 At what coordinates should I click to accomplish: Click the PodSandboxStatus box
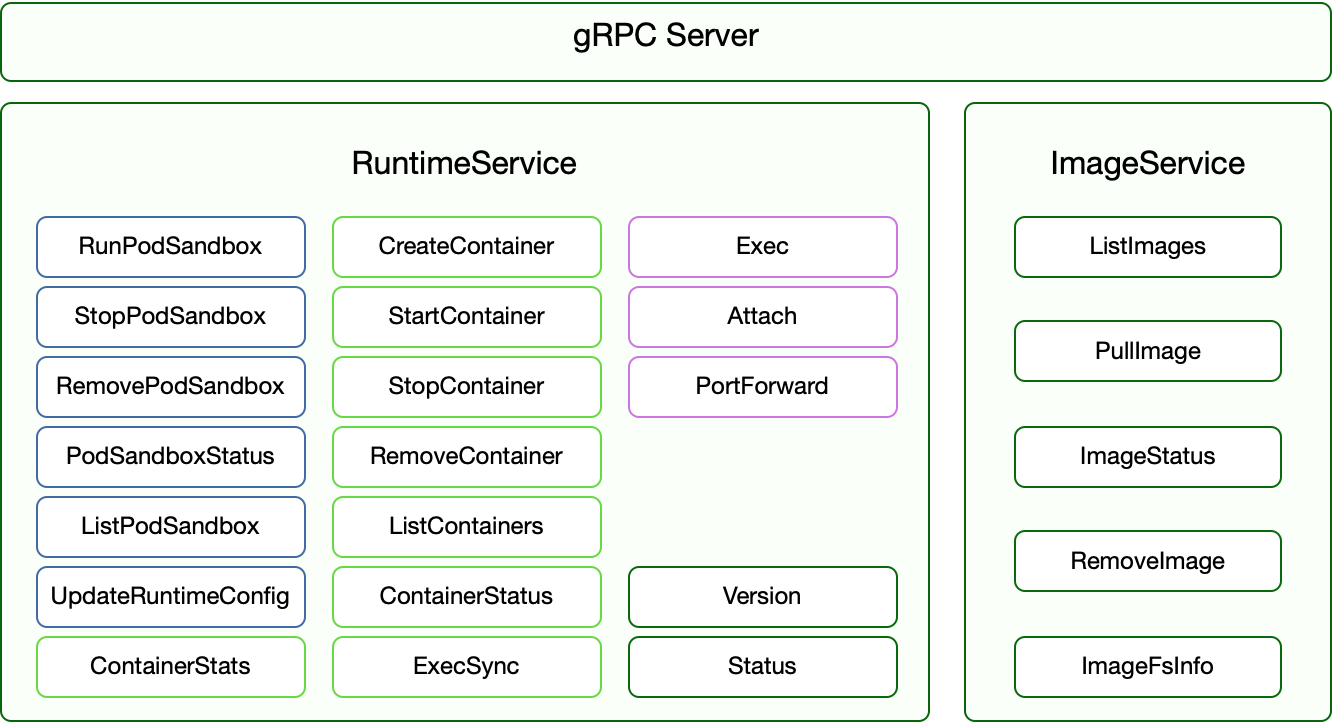[171, 457]
